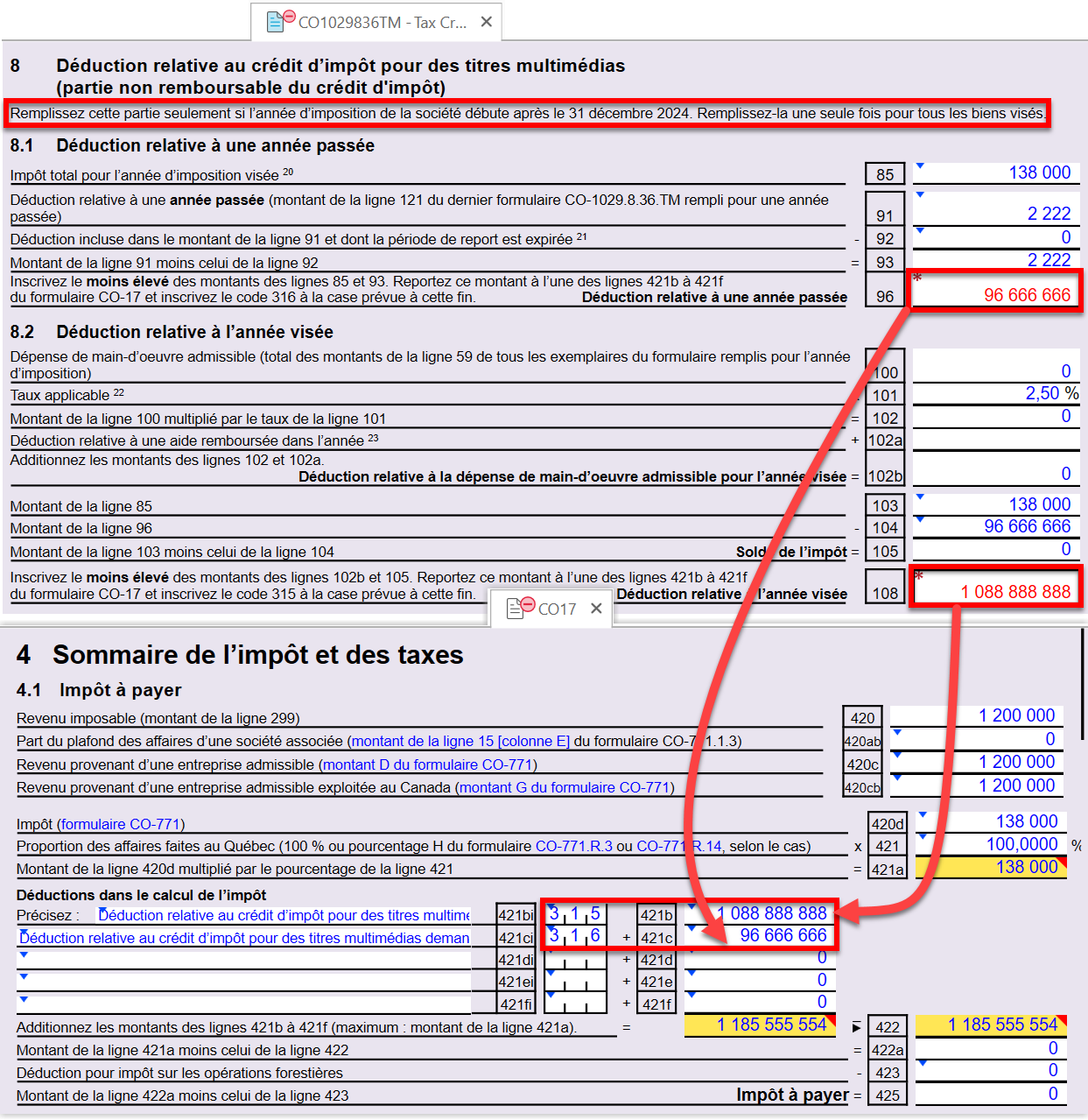Select the line 108 field showing 1 088 888 888

coord(995,586)
